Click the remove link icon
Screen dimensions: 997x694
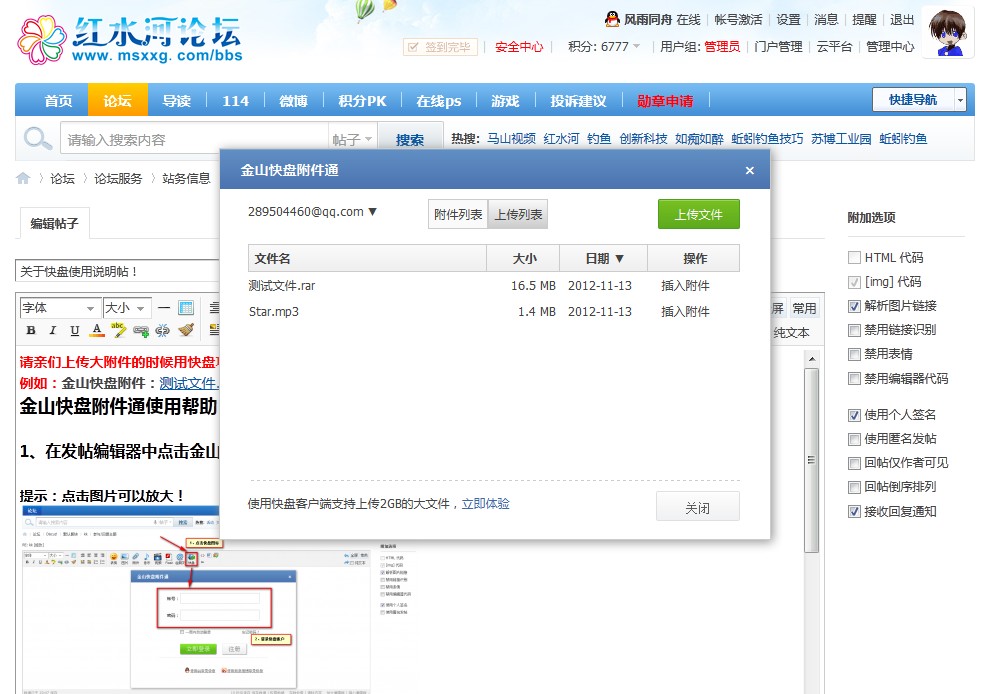click(x=163, y=330)
